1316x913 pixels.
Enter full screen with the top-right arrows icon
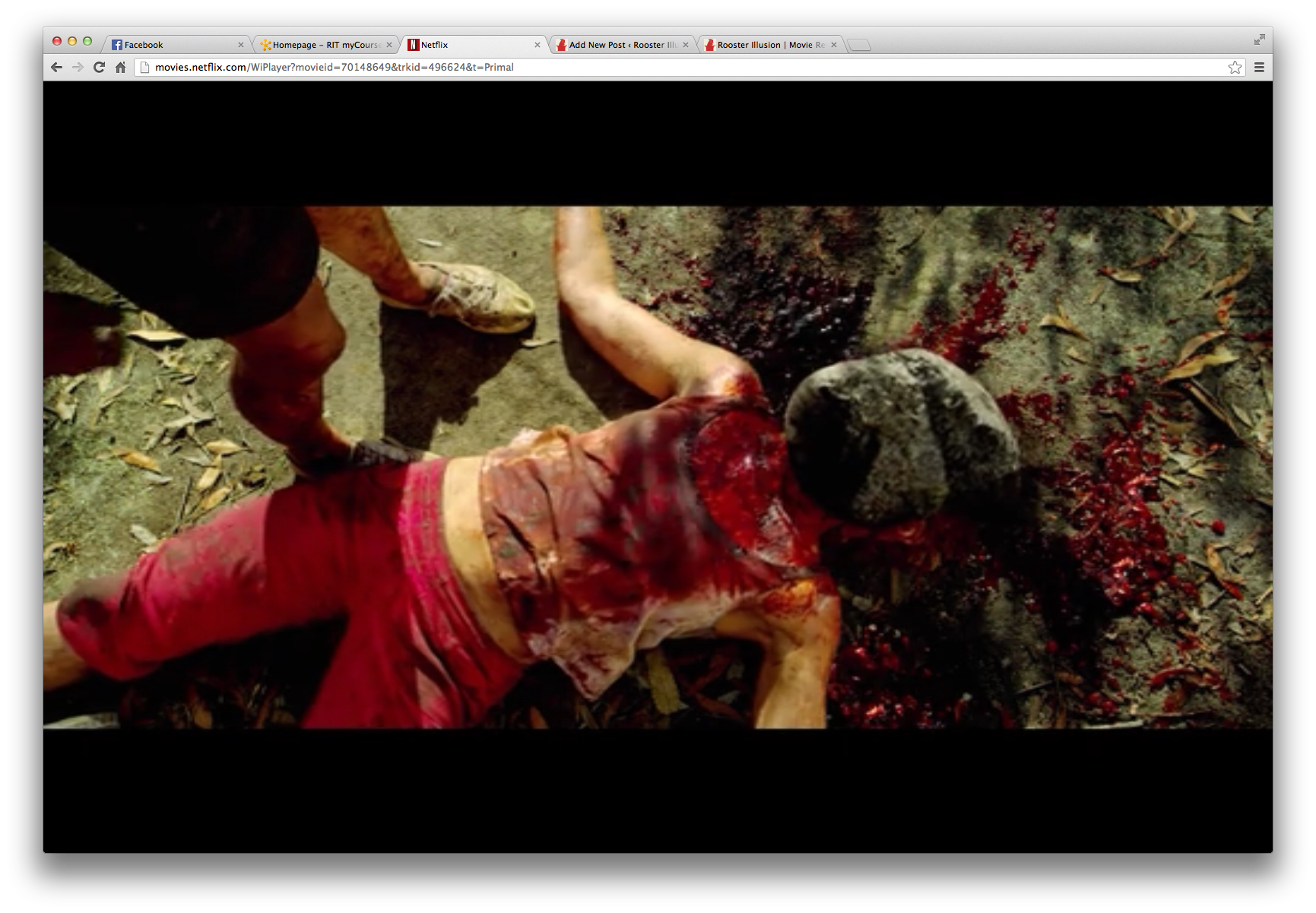[1259, 40]
